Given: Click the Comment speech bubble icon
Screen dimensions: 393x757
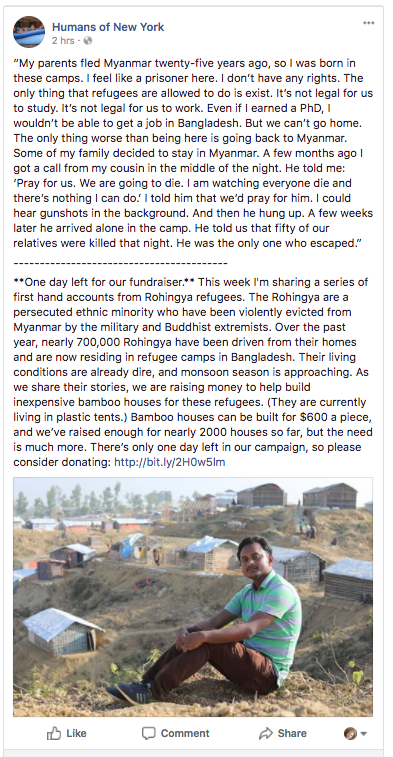Looking at the screenshot, I should coord(149,733).
